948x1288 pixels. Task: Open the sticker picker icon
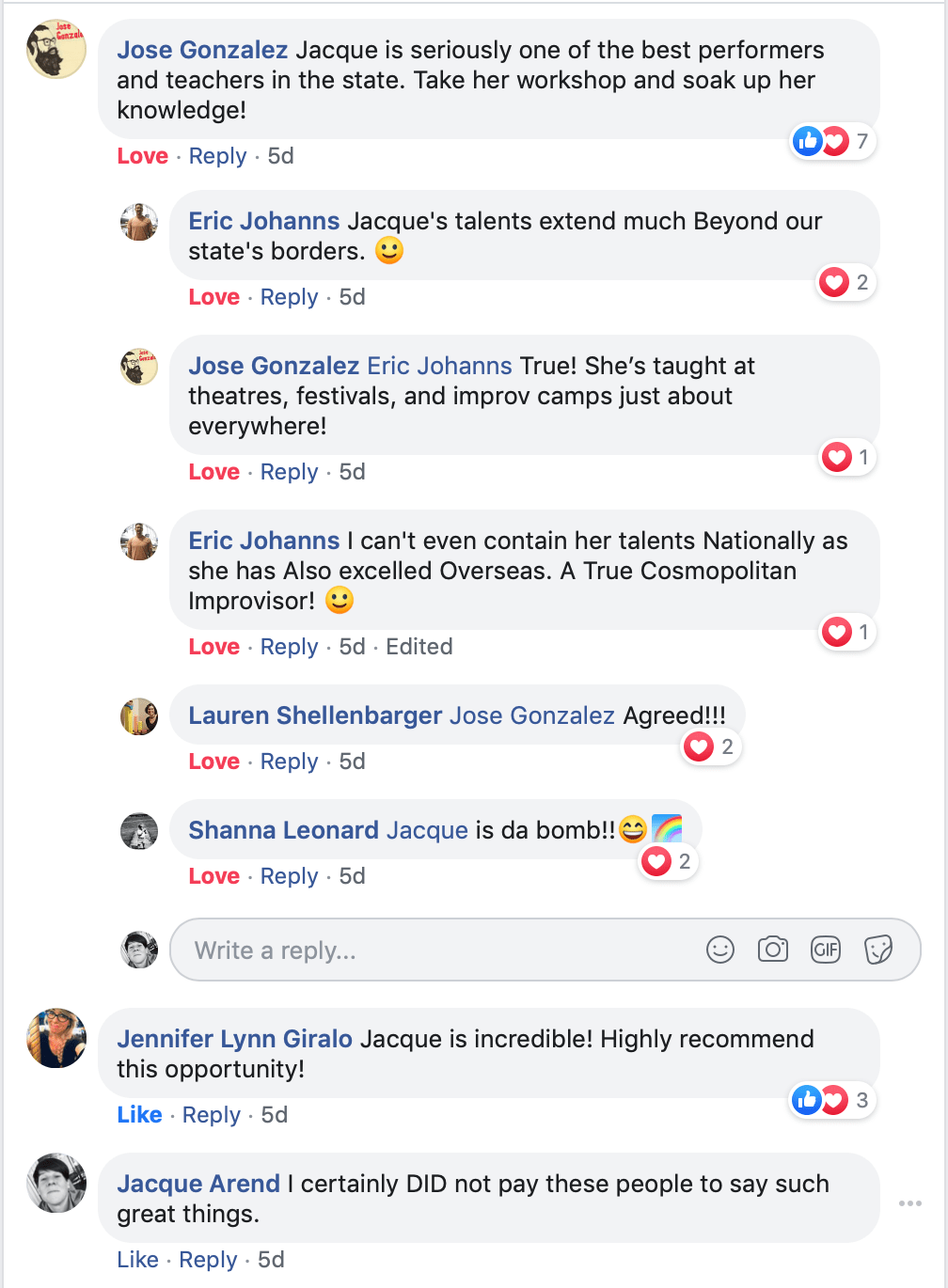[878, 950]
